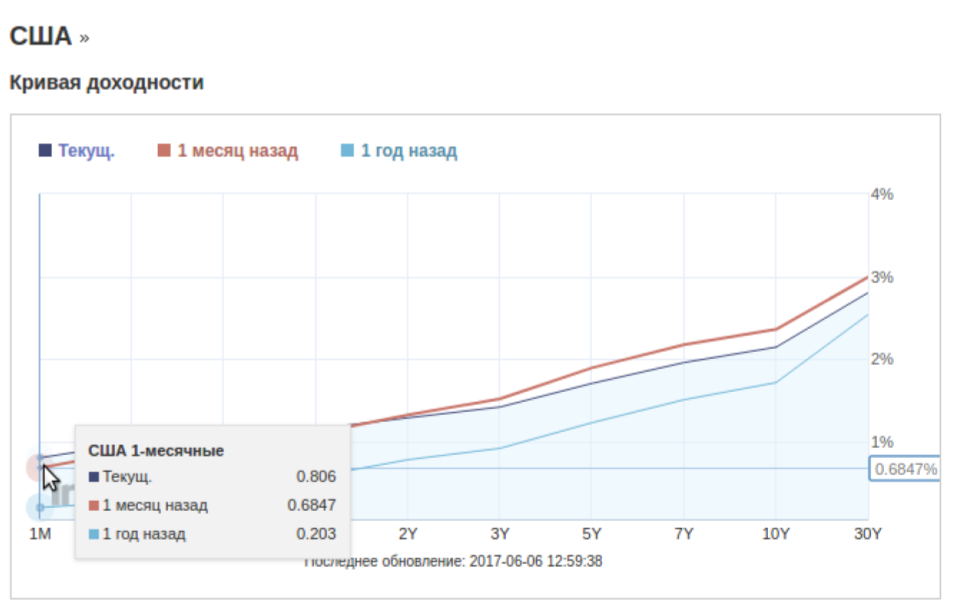Click the dark blue Текущ. legend square
The image size is (959, 615).
pos(45,151)
